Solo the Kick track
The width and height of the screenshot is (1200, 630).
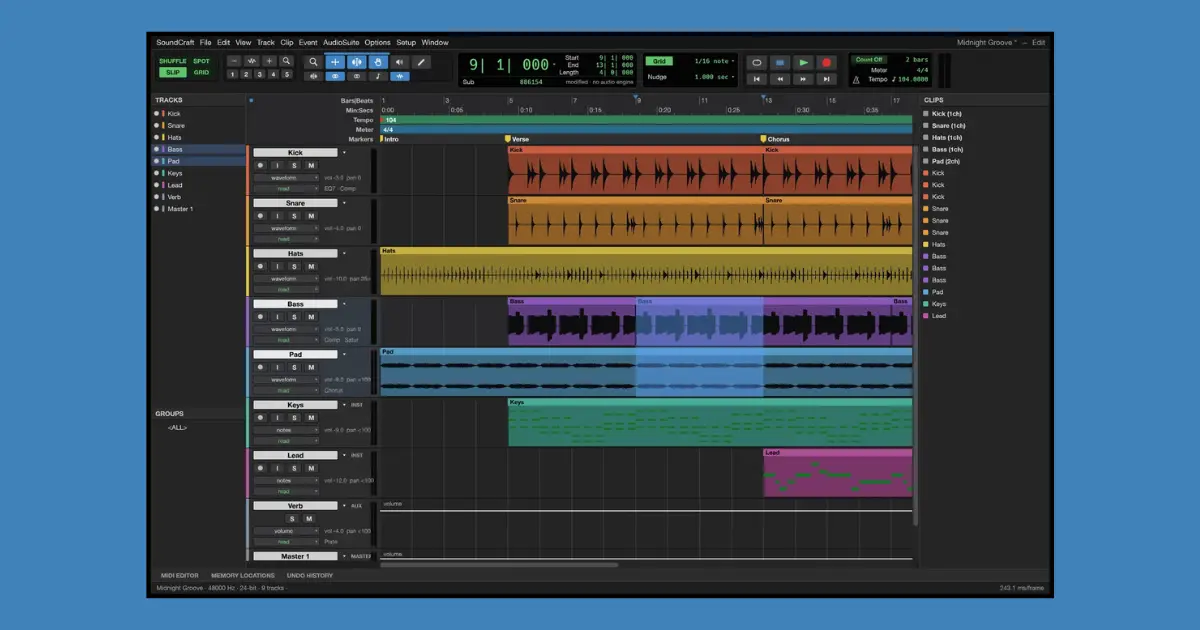(294, 165)
